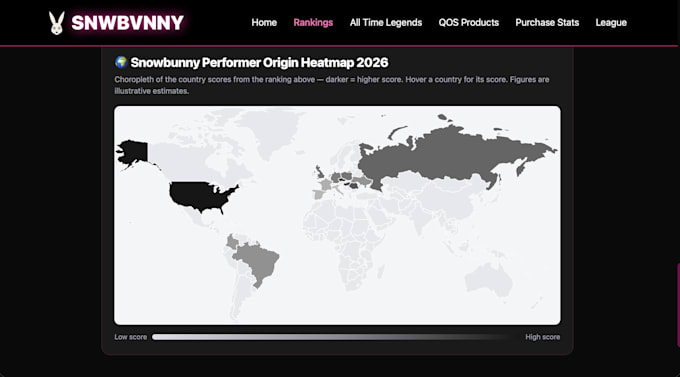Open the League nav link
This screenshot has height=377, width=680.
click(x=611, y=23)
